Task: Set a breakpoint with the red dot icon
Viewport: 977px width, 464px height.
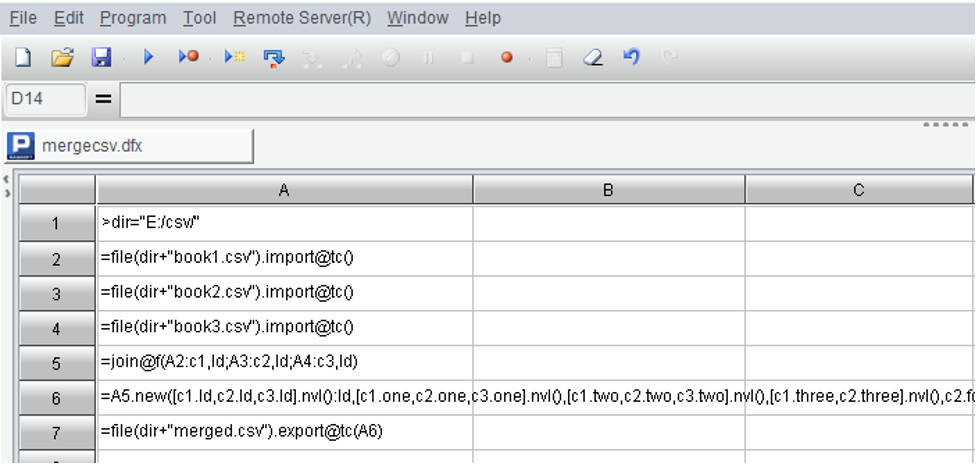Action: point(507,58)
